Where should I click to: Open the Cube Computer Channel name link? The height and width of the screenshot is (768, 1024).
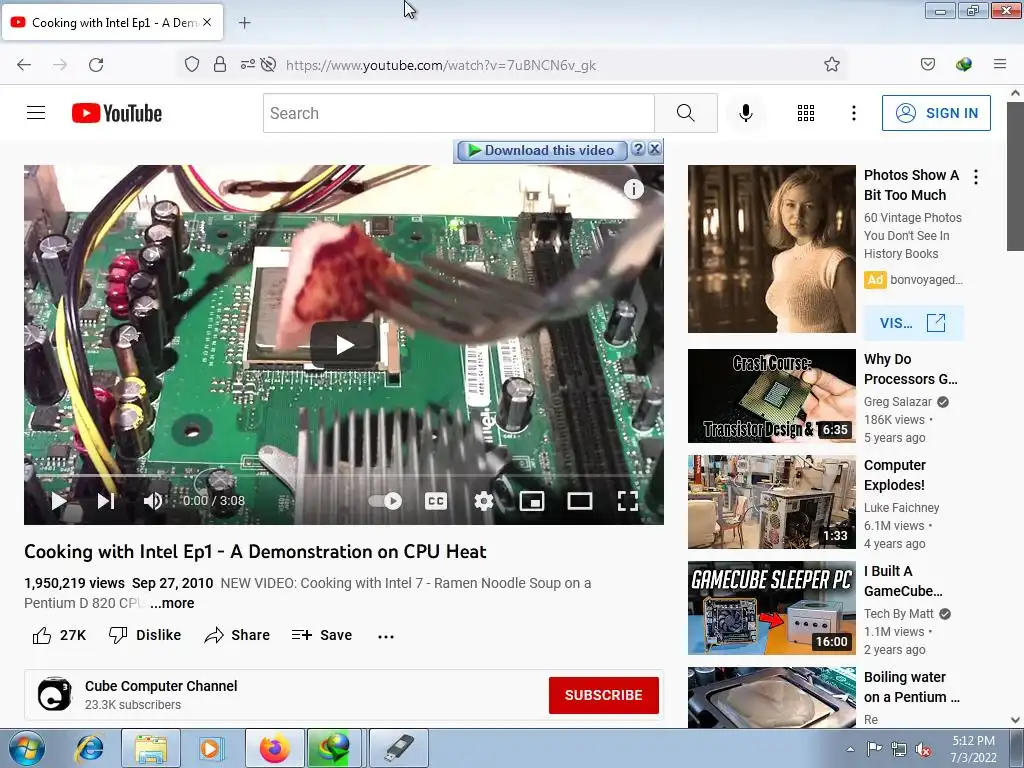point(161,686)
